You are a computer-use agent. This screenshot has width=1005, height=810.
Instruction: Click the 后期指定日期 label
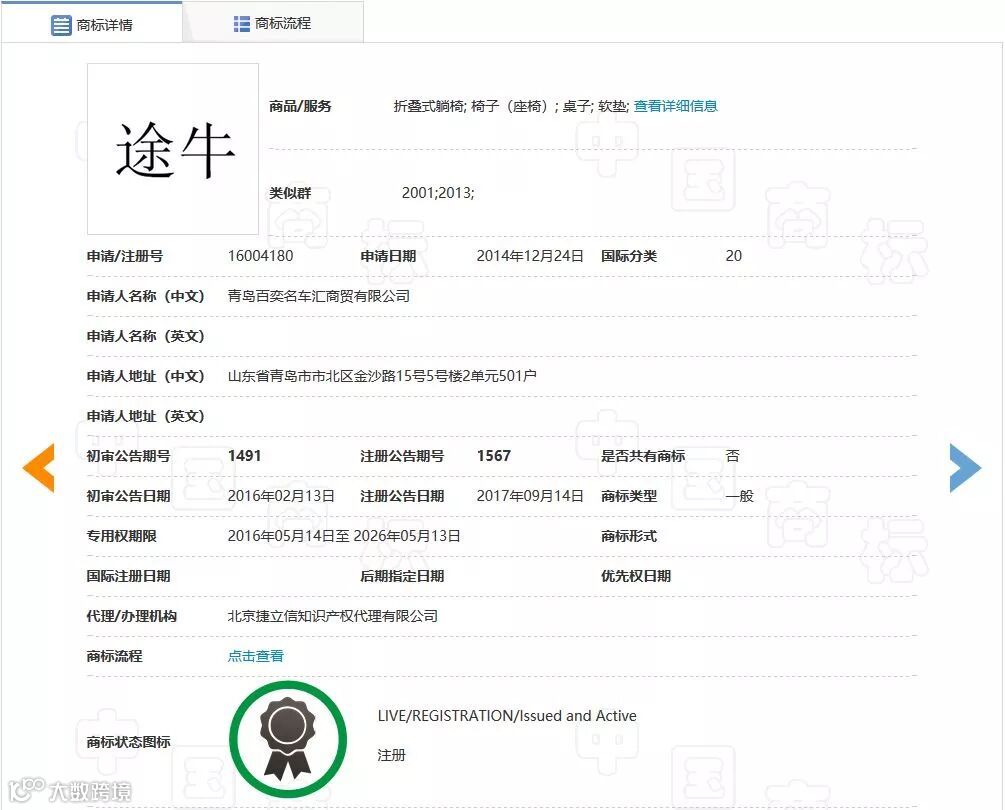402,576
